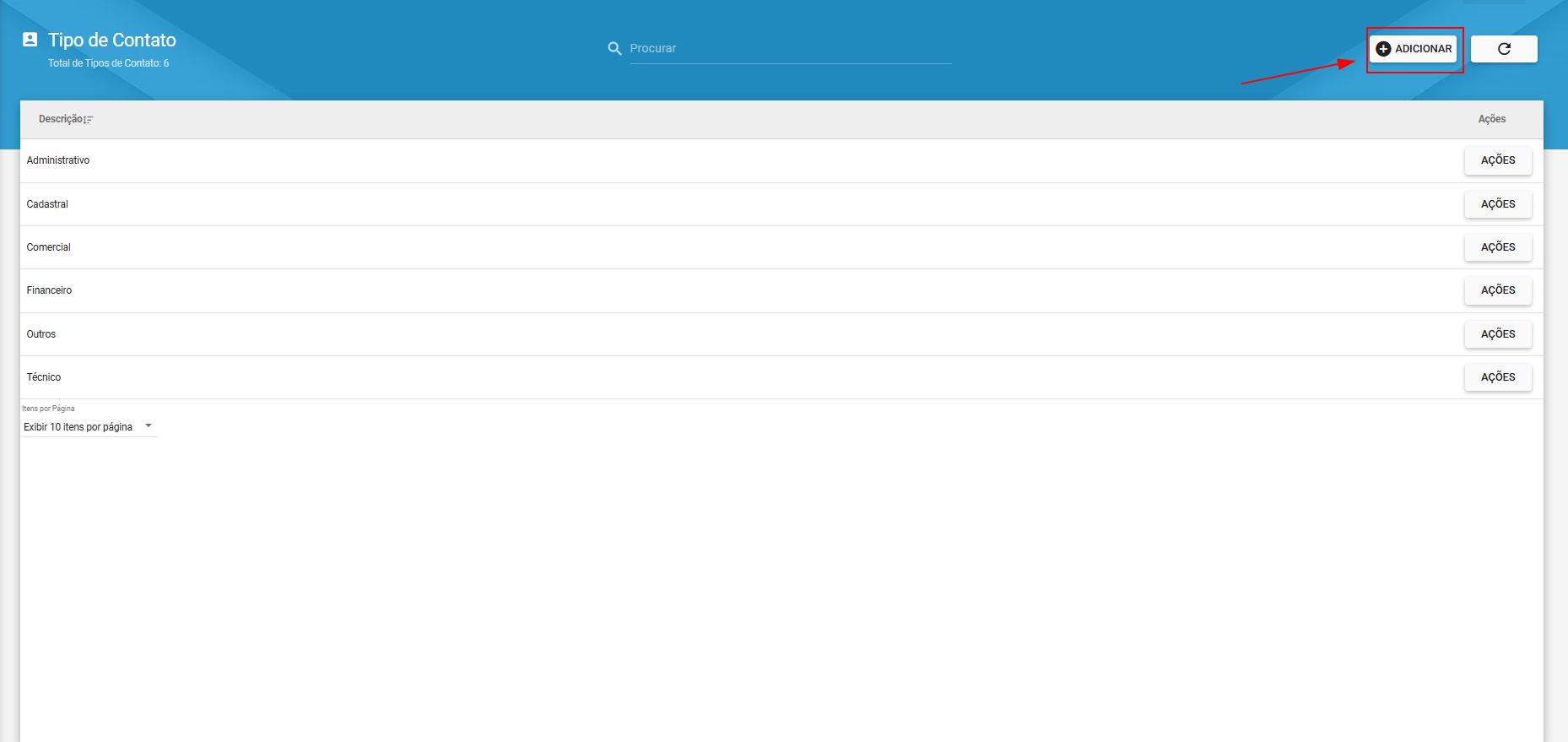Open AÇÕES for Financeiro row

[x=1498, y=290]
